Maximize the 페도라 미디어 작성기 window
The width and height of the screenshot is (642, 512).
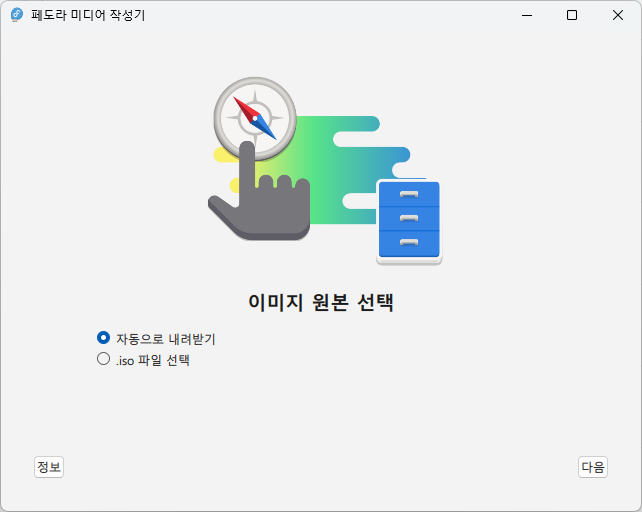[x=572, y=15]
